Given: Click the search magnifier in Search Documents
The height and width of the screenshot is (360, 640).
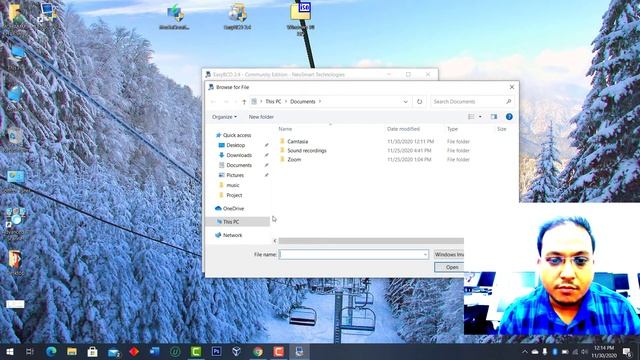Looking at the screenshot, I should tap(509, 102).
